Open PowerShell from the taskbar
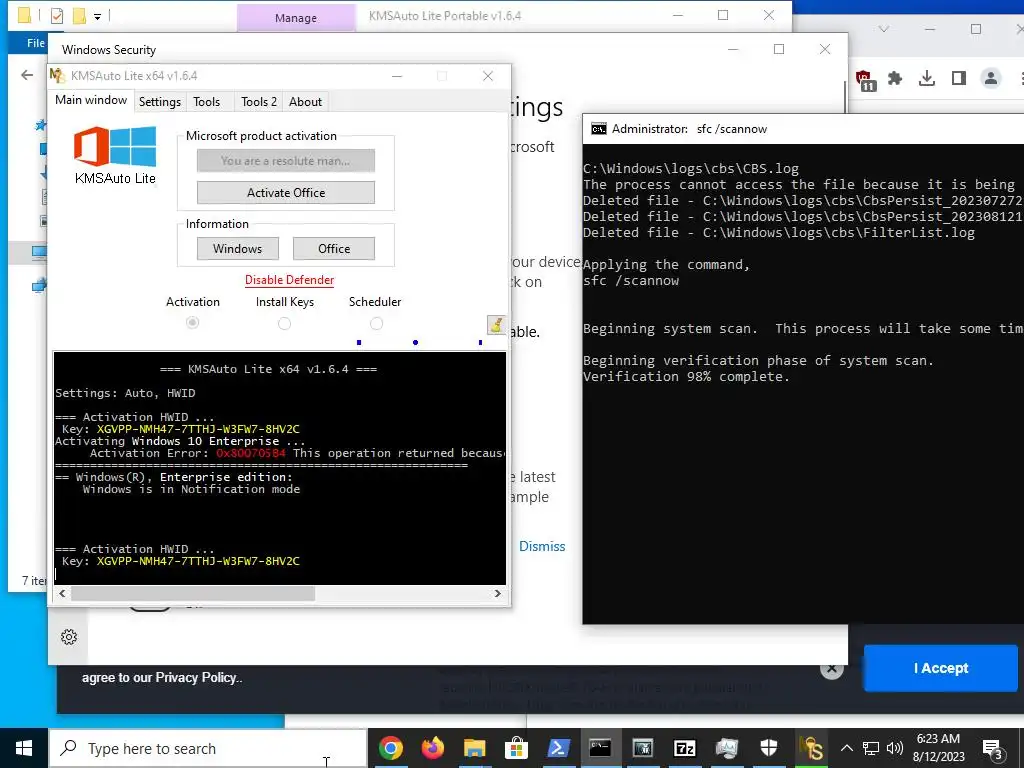Image resolution: width=1024 pixels, height=768 pixels. [x=558, y=748]
